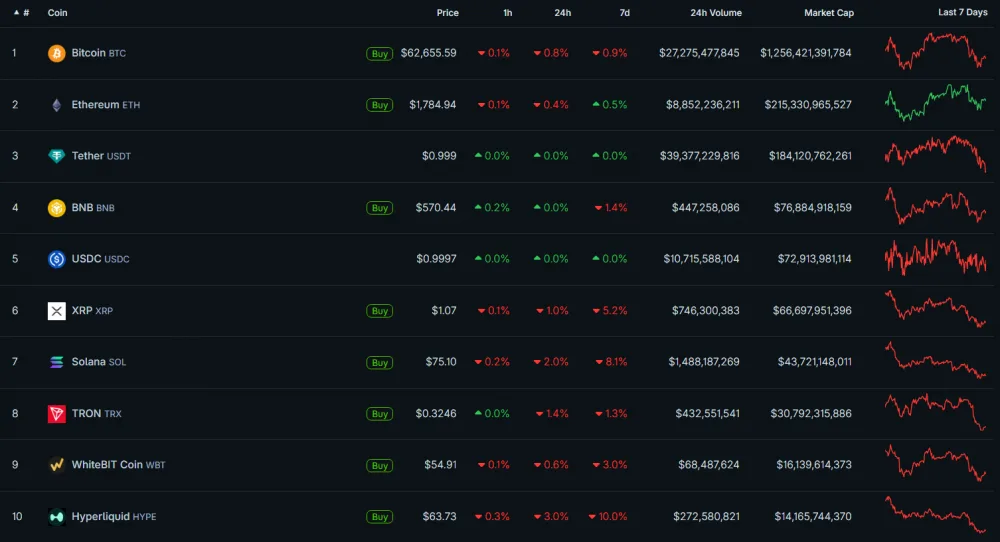Click the Bitcoin orange logo icon
The image size is (1000, 542).
click(56, 53)
